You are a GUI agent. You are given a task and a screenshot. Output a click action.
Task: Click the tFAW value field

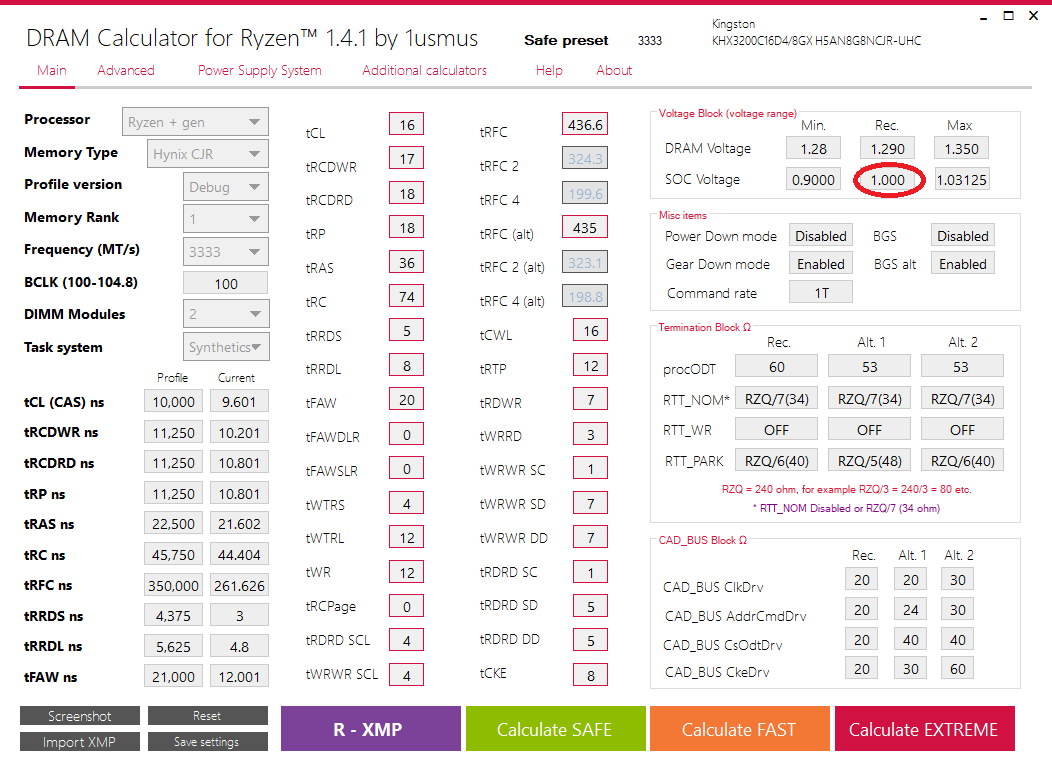407,400
